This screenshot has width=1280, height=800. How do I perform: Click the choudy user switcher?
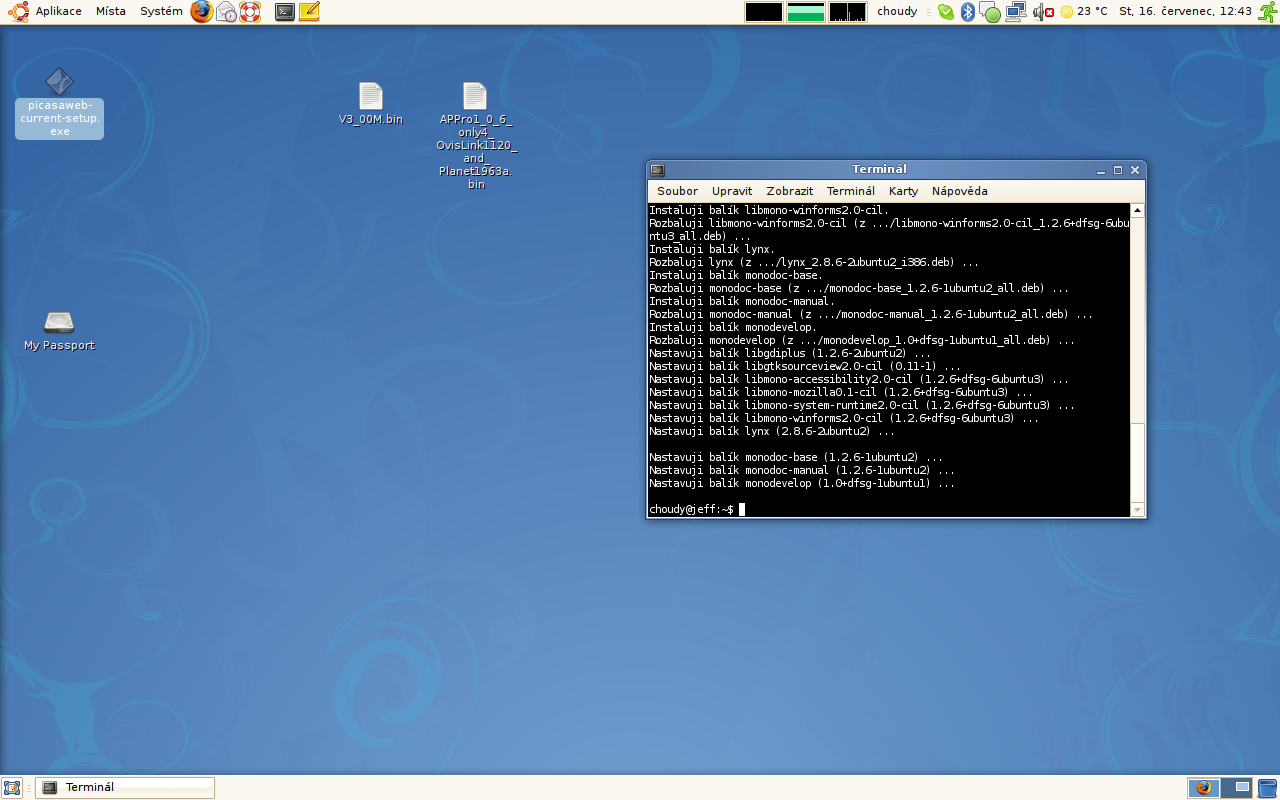pyautogui.click(x=897, y=12)
